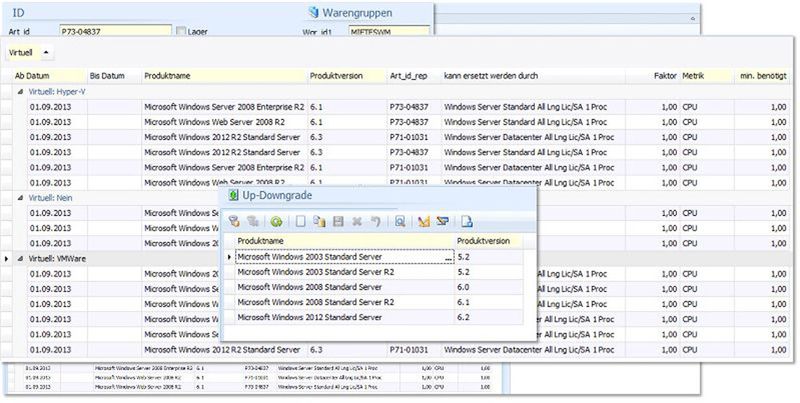
Task: Copy the record using the copy icon
Action: pos(319,221)
